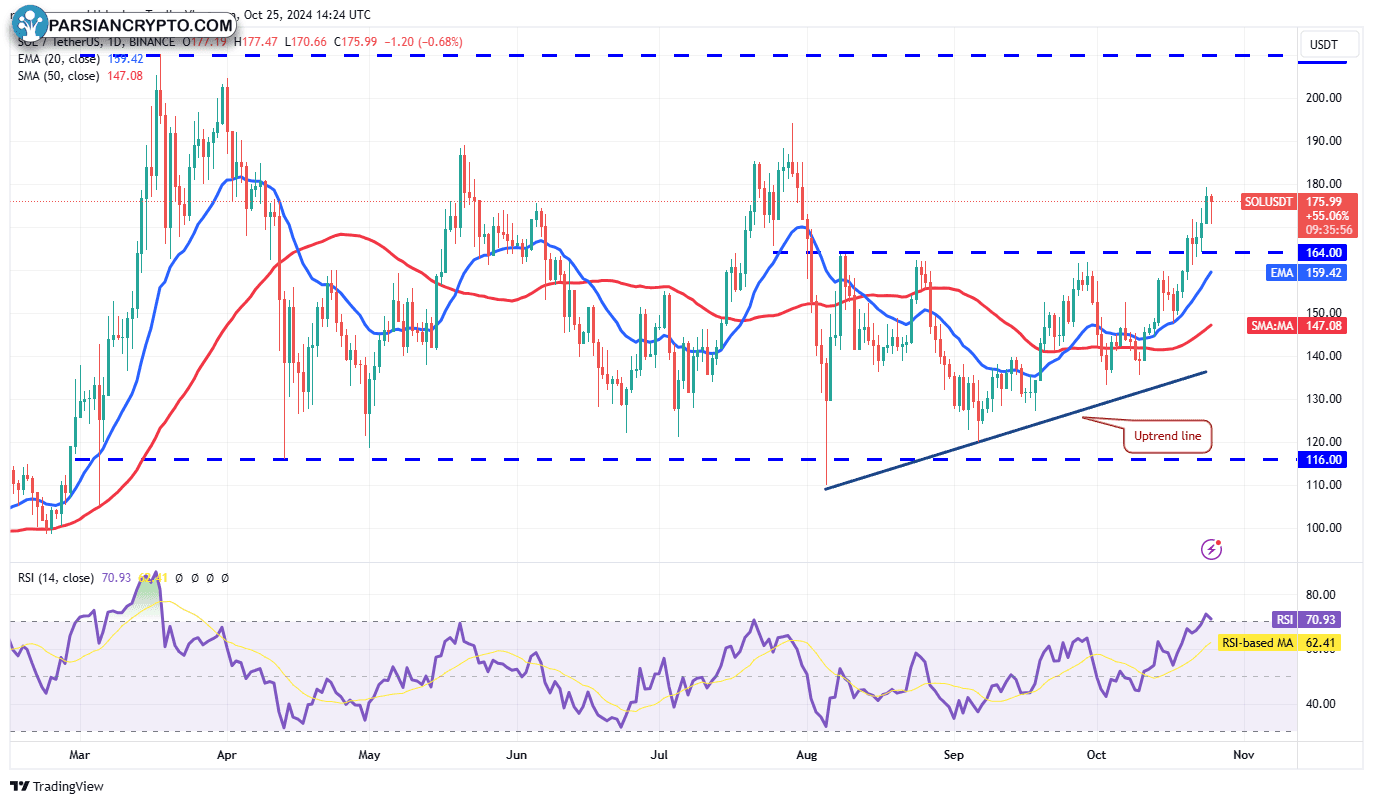Click the 190.00 level on the price axis
The width and height of the screenshot is (1373, 804).
[1326, 141]
